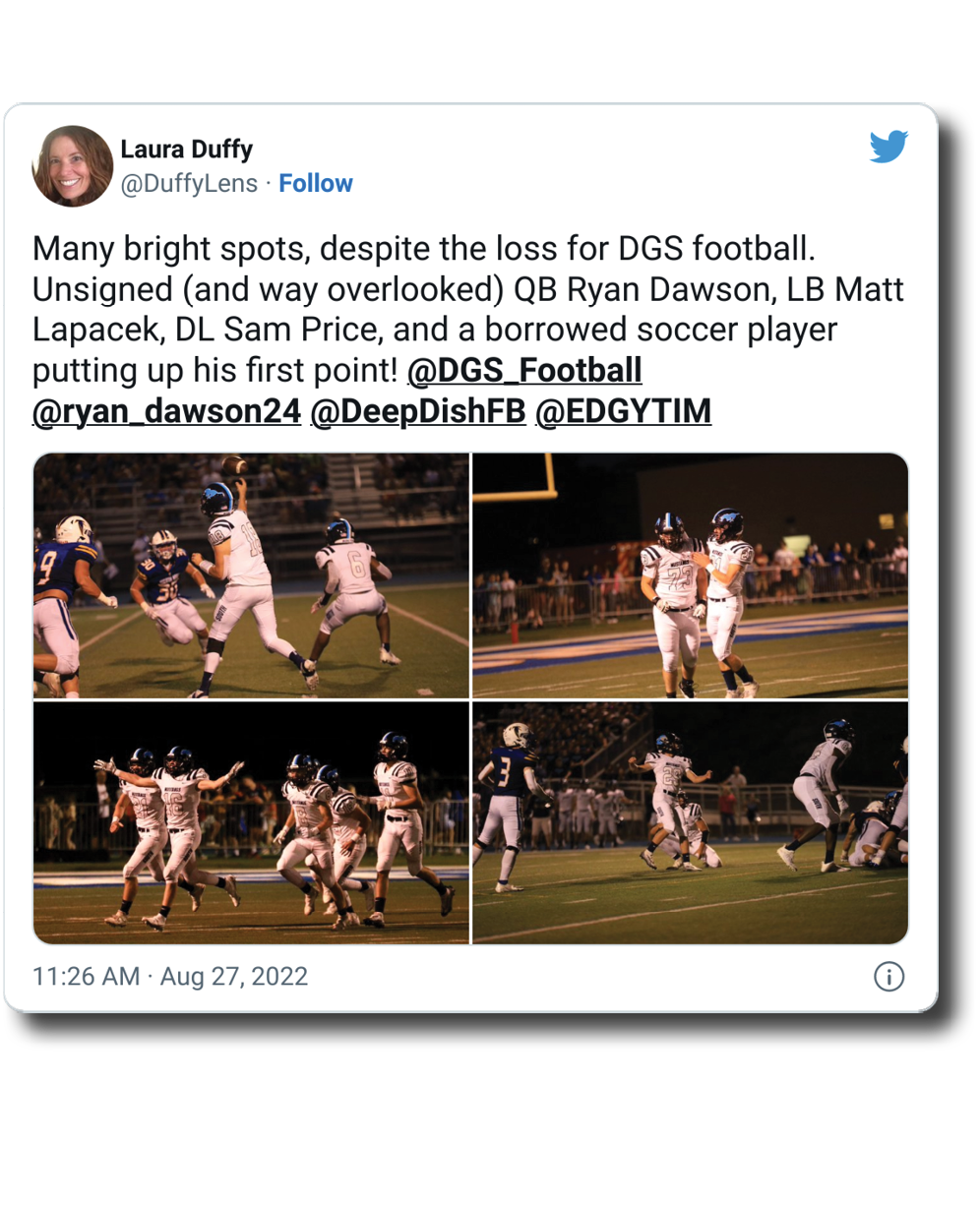Click the 11:26 AM Aug 27, 2022 timestamp

point(170,977)
